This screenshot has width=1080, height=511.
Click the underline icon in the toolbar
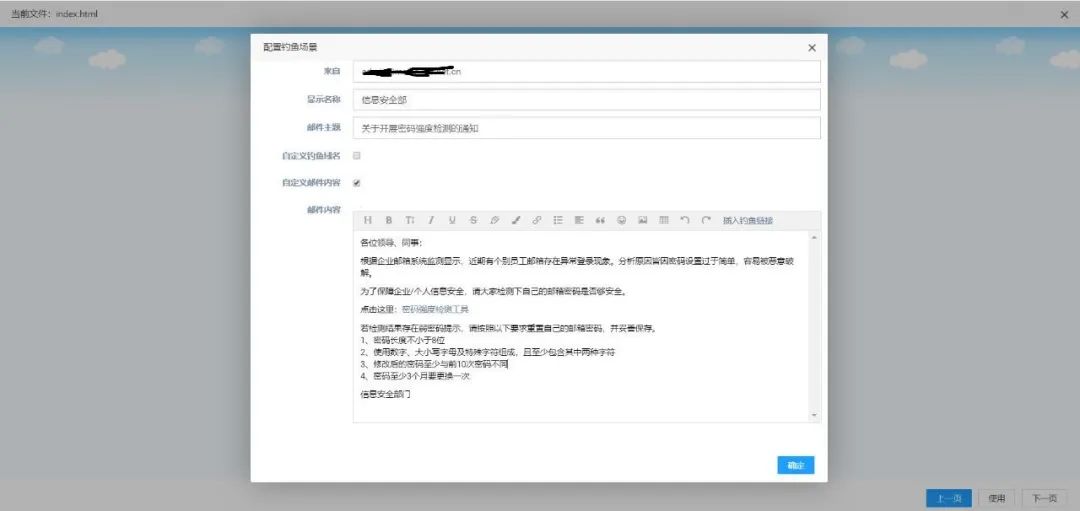[x=452, y=220]
